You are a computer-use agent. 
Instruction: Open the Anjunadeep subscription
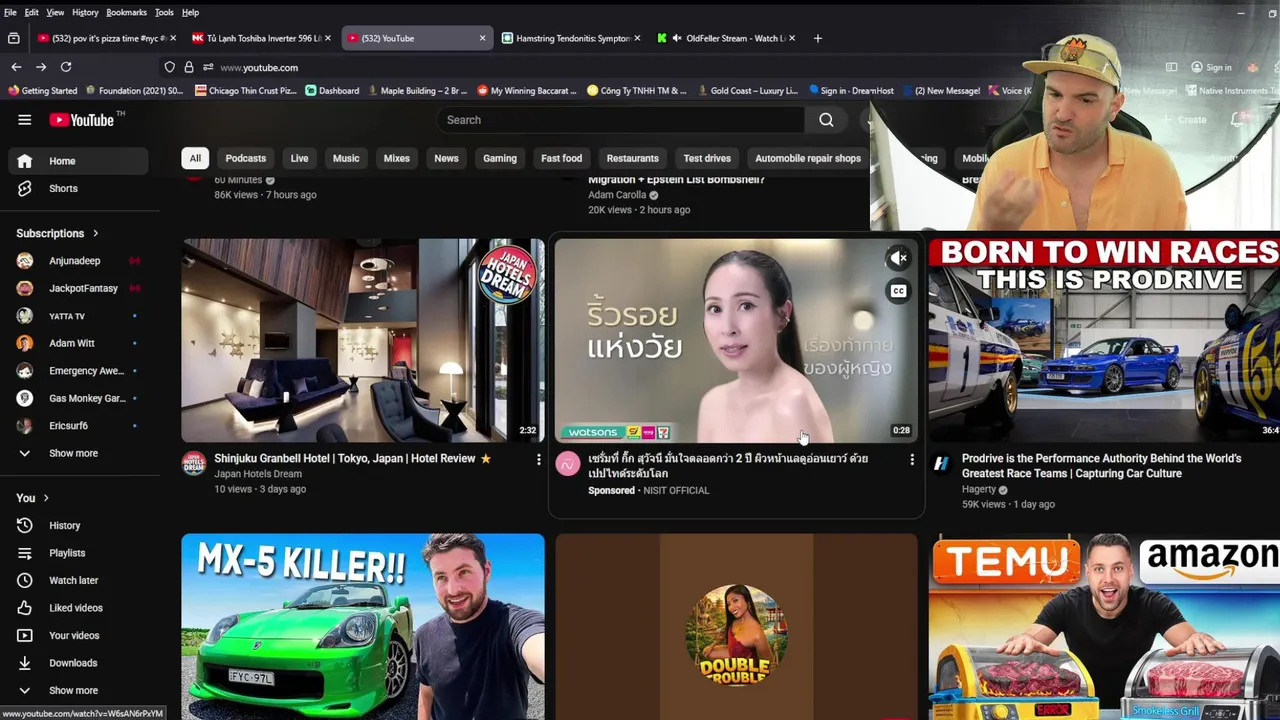click(x=78, y=261)
